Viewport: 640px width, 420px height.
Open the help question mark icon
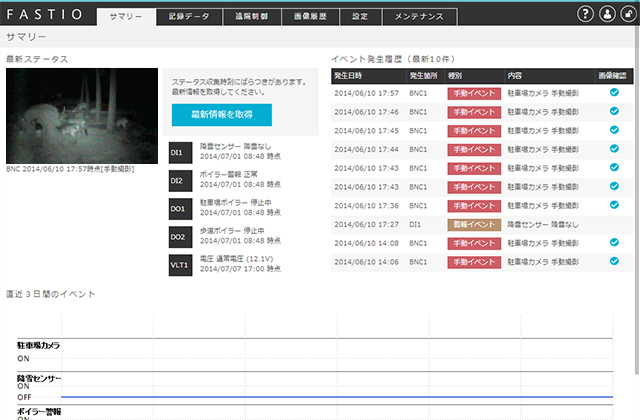coord(586,14)
